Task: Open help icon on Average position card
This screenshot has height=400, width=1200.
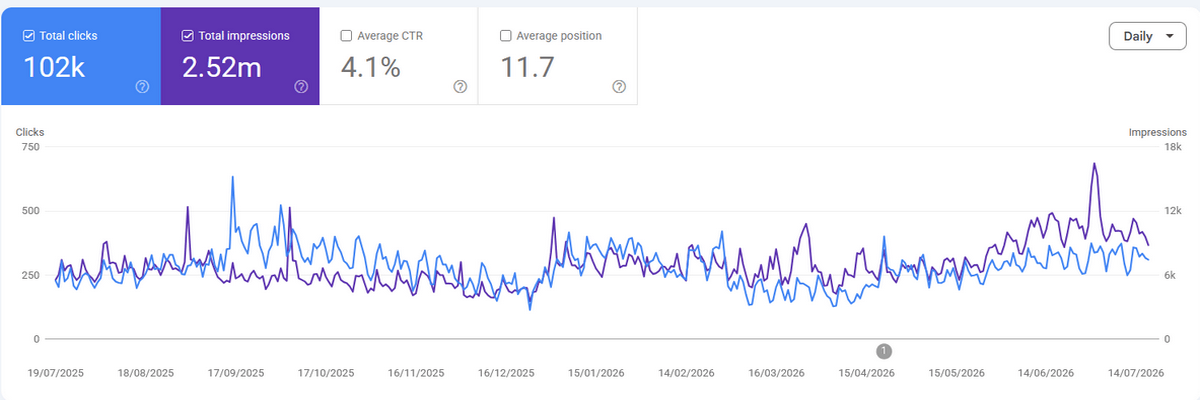Action: [619, 87]
